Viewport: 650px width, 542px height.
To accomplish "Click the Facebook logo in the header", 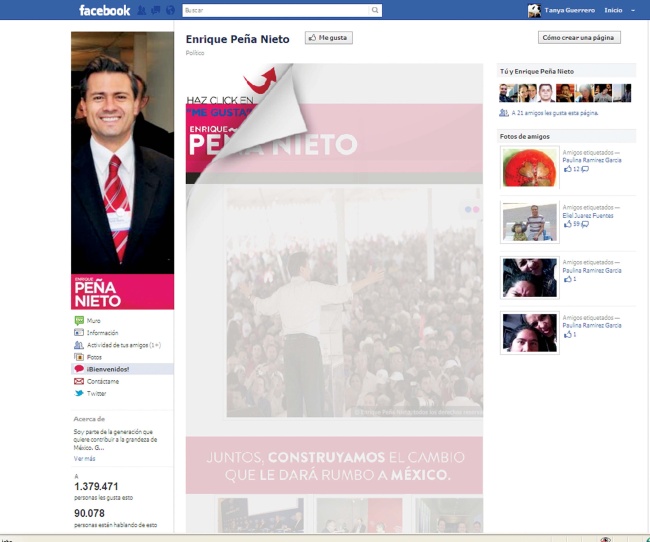I will (x=104, y=10).
